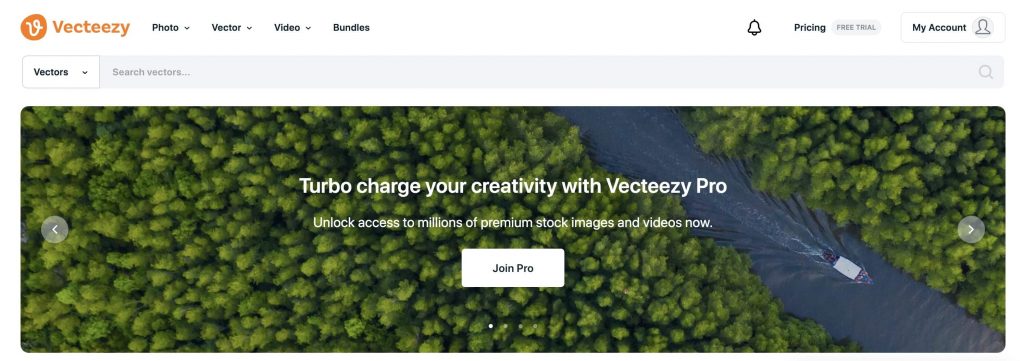
Task: Click the search magnifier icon
Action: tap(985, 72)
